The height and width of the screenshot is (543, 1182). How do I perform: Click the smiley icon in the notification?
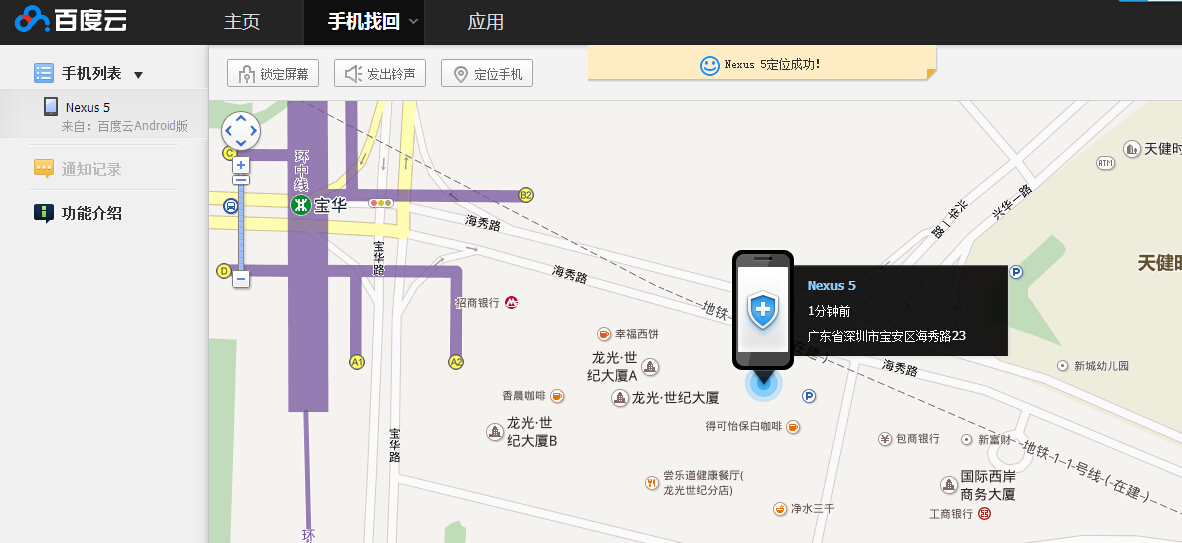[709, 66]
